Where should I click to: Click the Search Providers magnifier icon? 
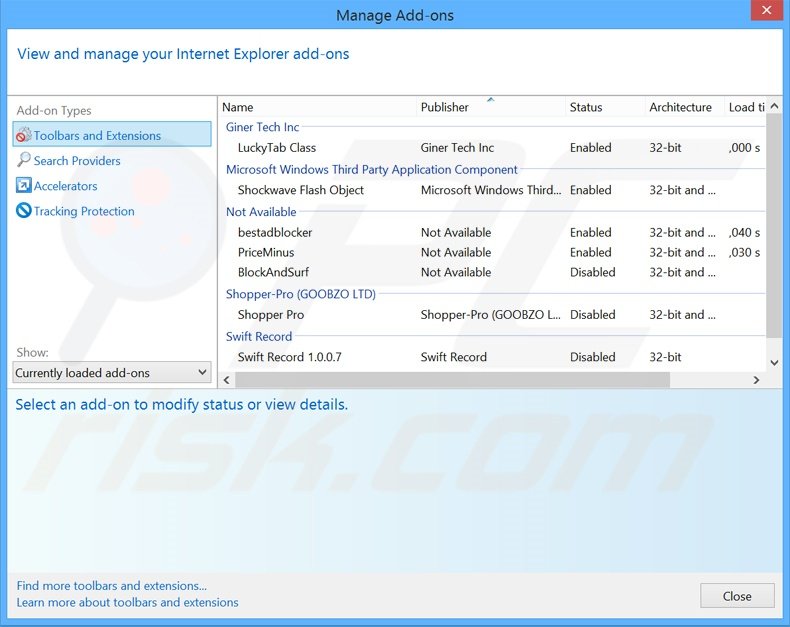[24, 160]
